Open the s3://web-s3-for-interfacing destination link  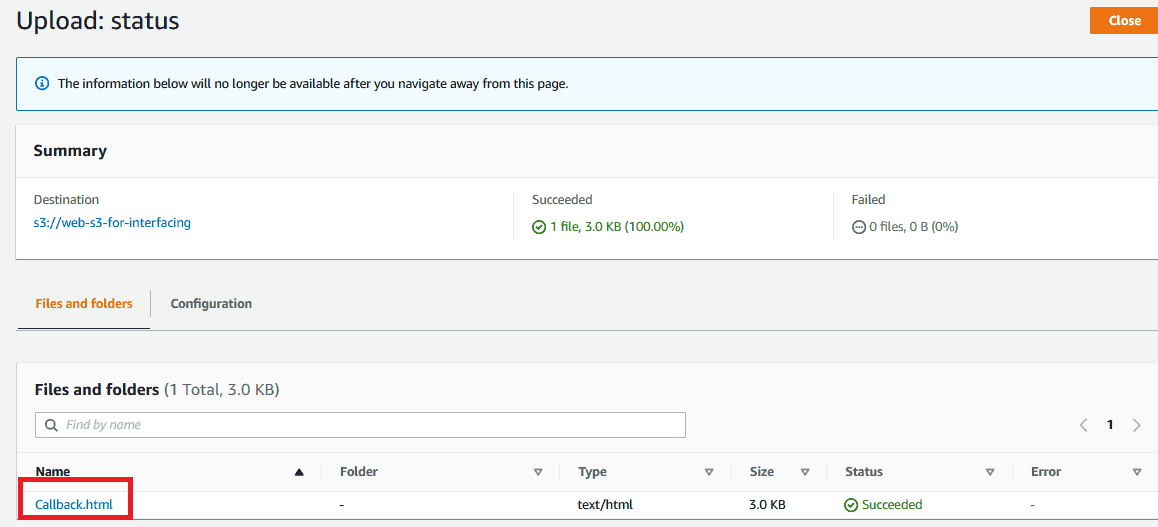[112, 223]
